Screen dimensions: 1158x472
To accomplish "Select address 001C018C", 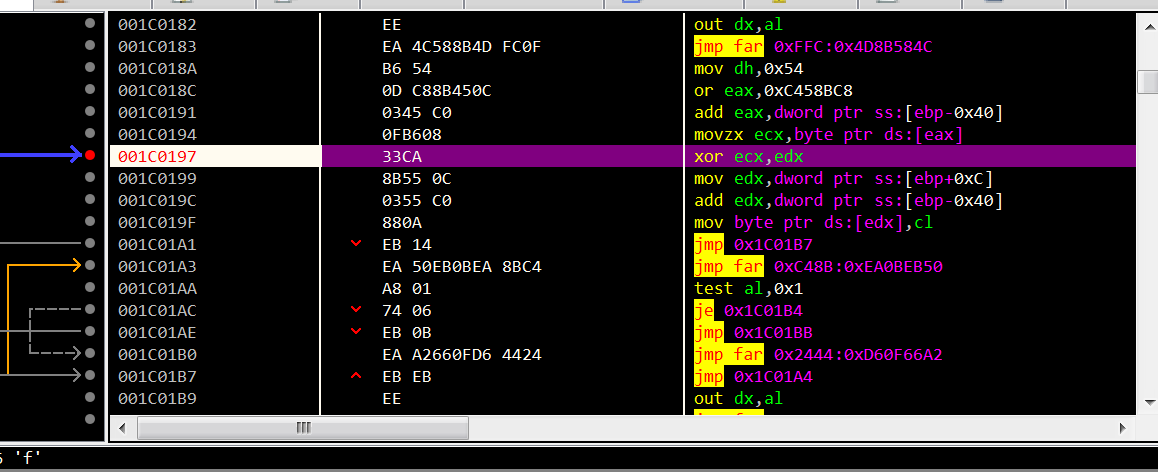I will [x=157, y=91].
